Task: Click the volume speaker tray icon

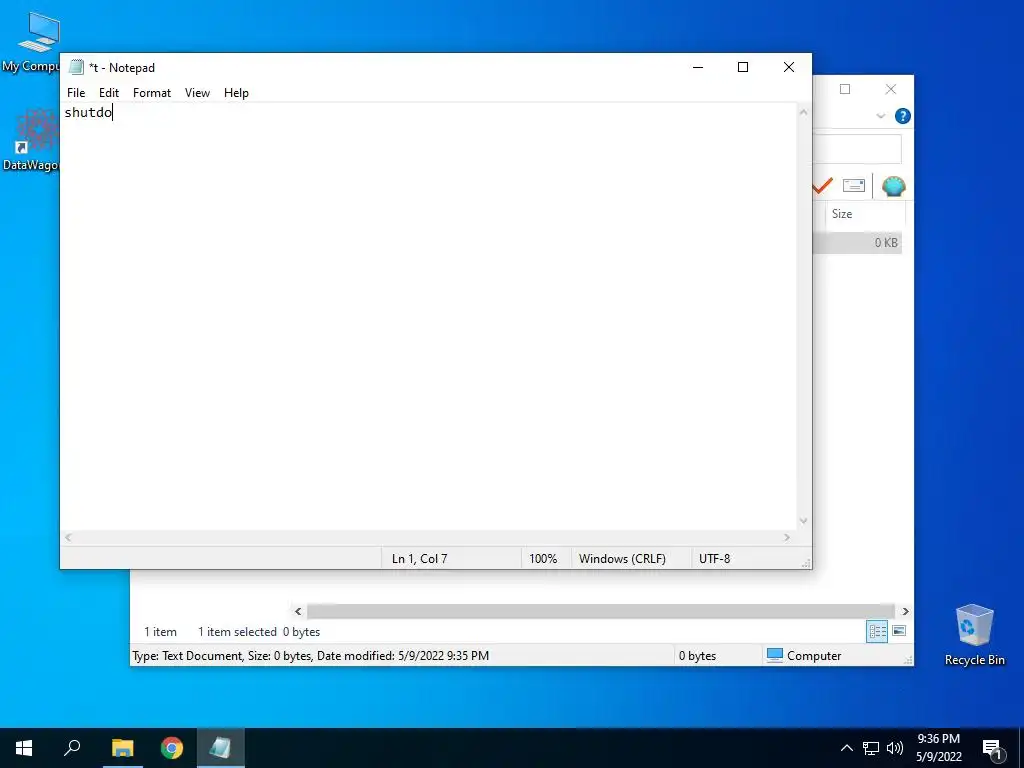Action: 895,748
